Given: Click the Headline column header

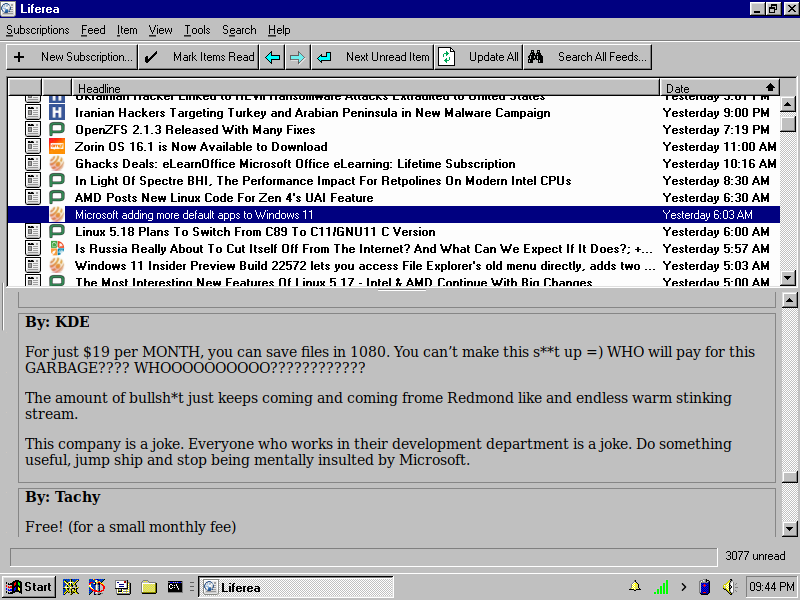Looking at the screenshot, I should 366,88.
